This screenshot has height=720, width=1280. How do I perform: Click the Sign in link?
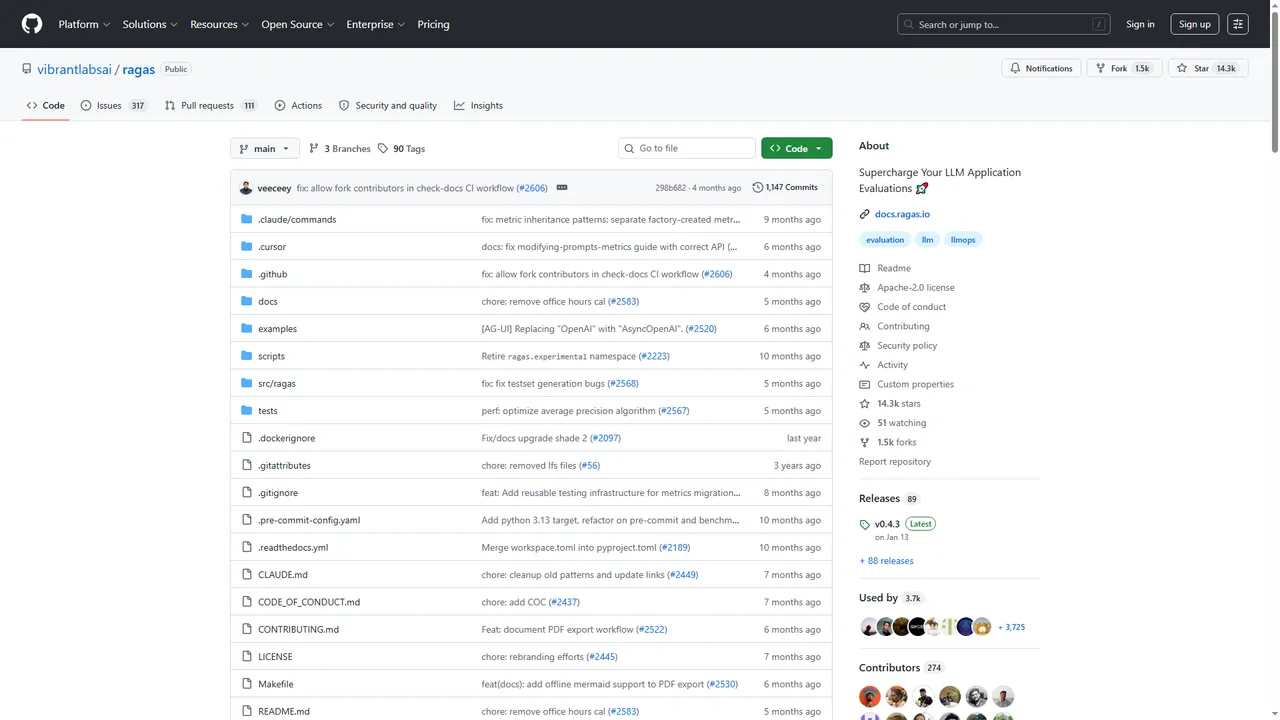pos(1140,24)
